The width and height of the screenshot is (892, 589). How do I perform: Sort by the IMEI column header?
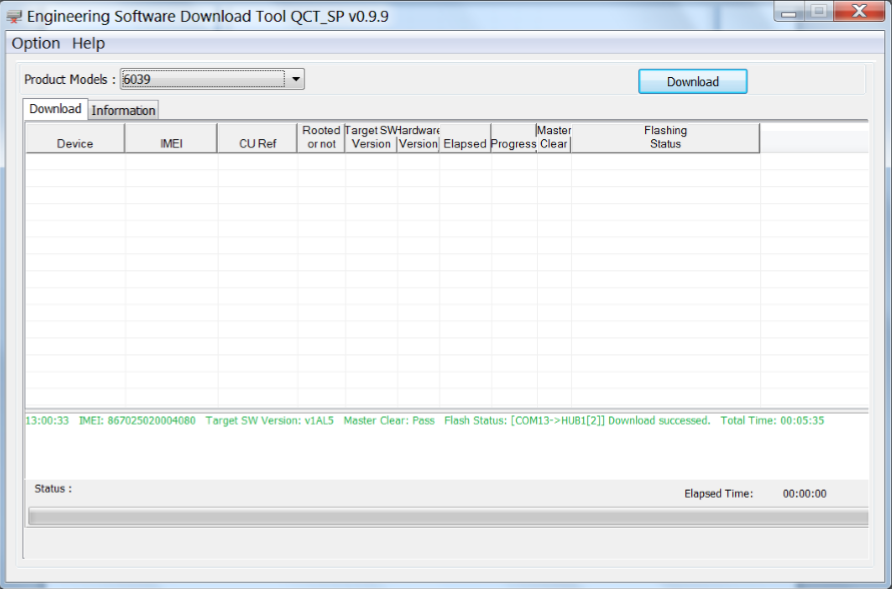coord(171,138)
